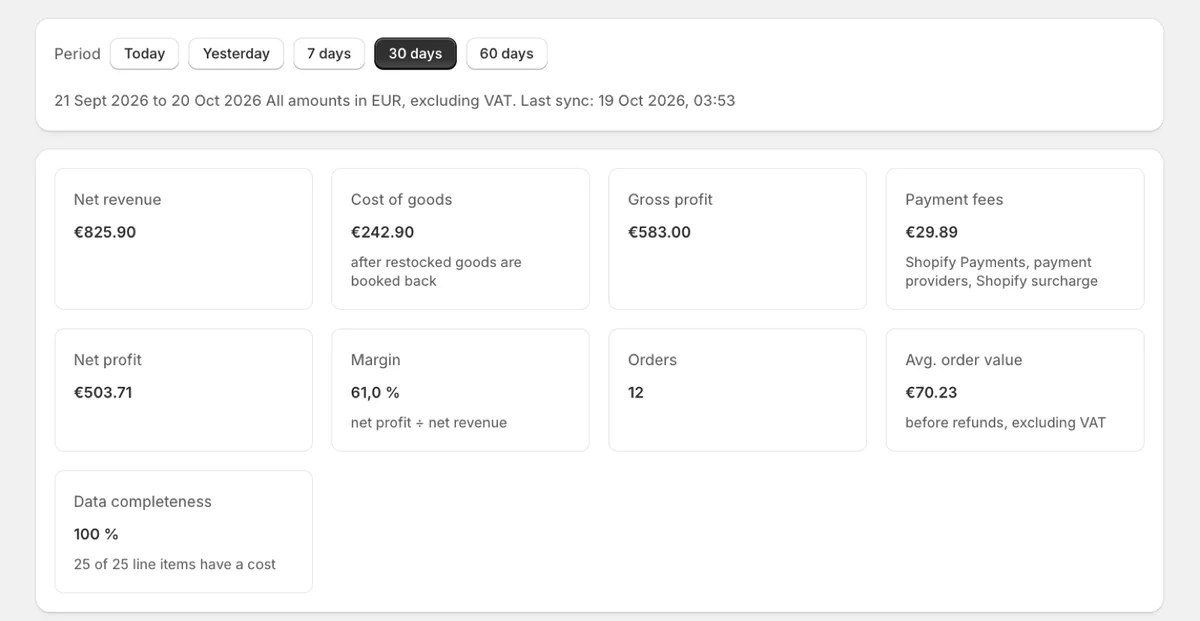1200x621 pixels.
Task: Select the €825.90 net revenue value
Action: click(105, 232)
